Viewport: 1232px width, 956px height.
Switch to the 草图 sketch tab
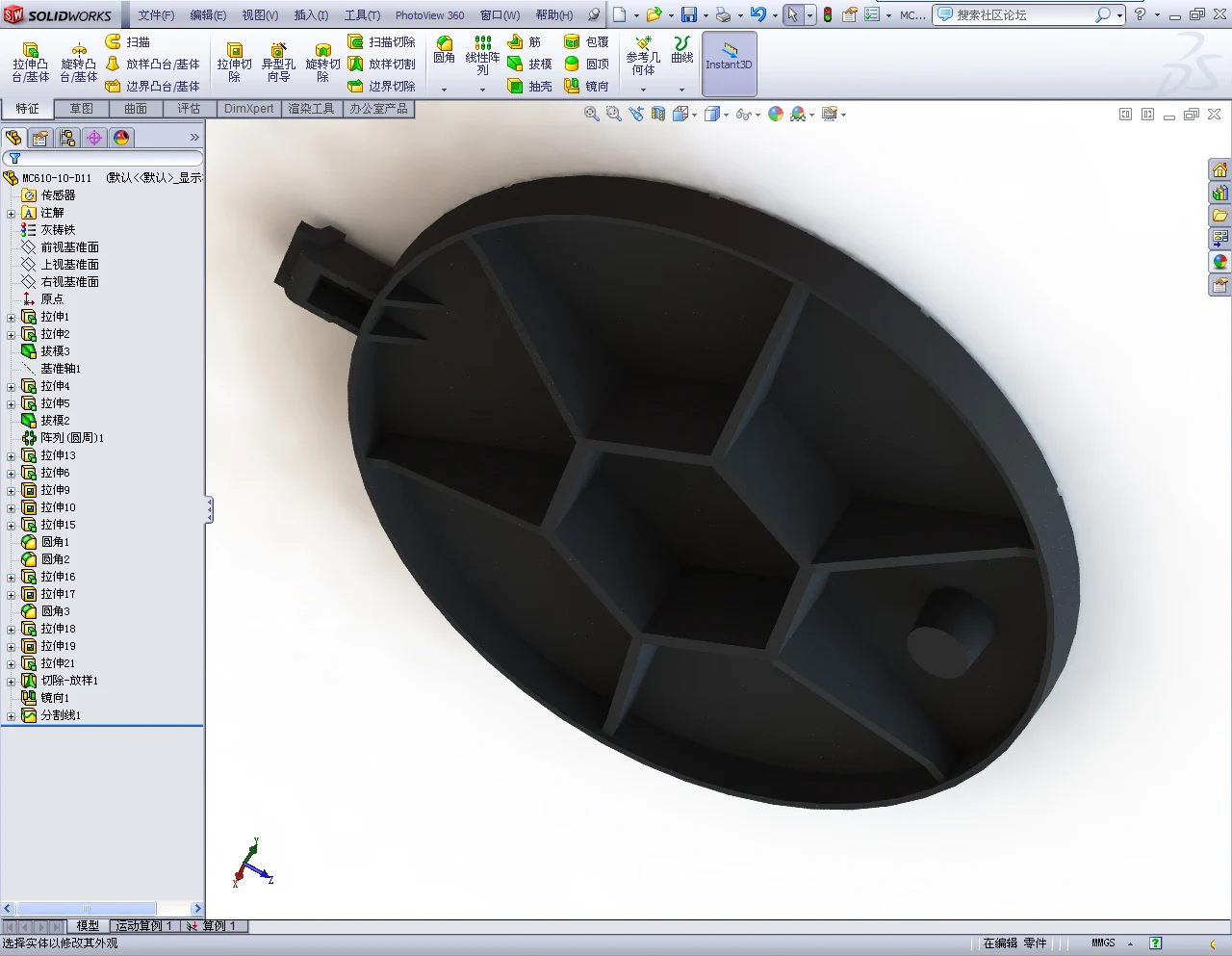point(82,109)
